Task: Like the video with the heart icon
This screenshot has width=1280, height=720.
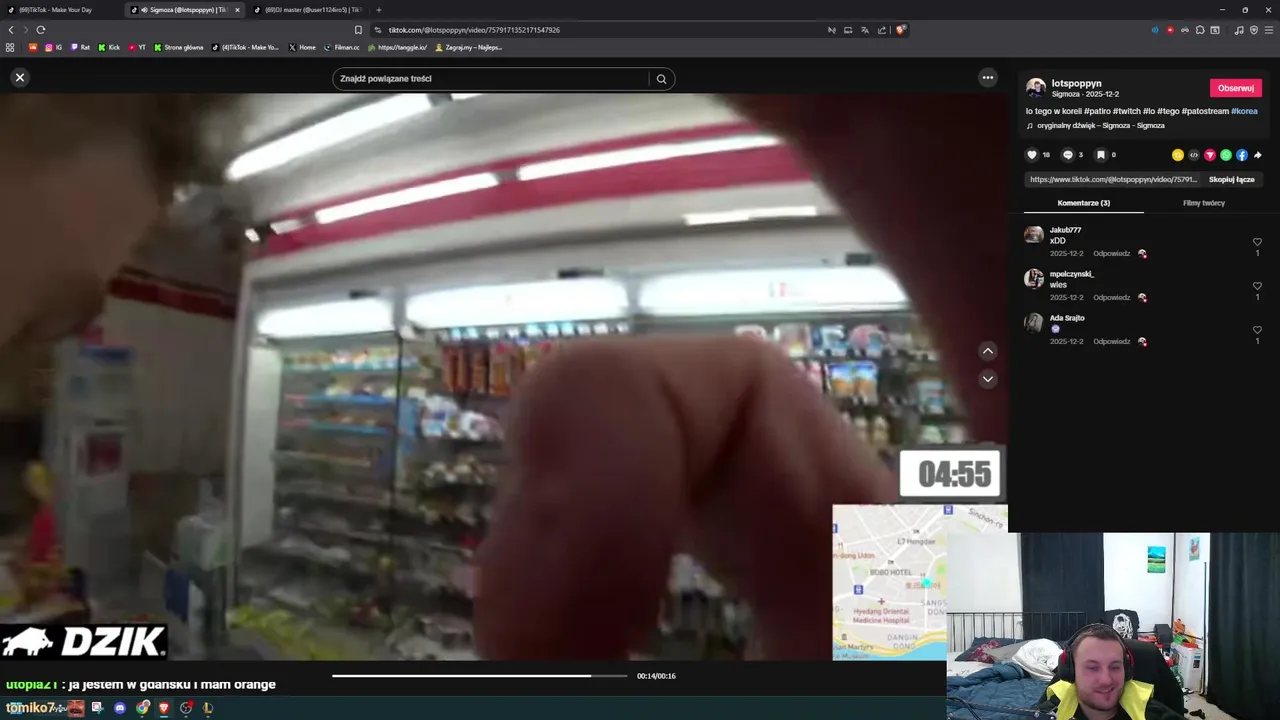Action: tap(1032, 155)
